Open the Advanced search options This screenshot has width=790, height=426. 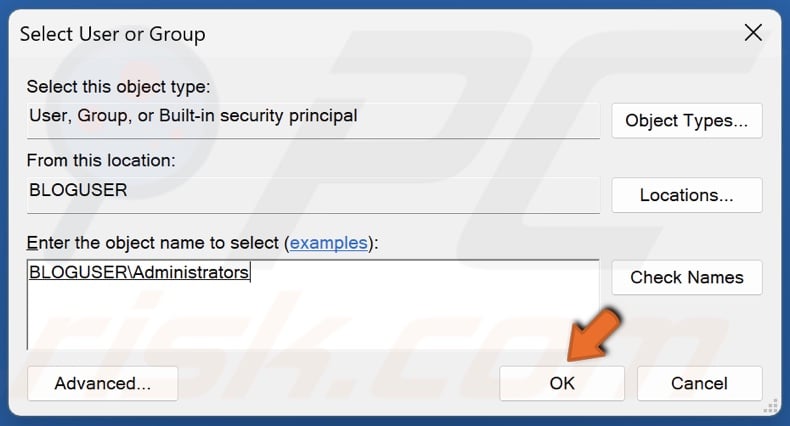(x=103, y=383)
